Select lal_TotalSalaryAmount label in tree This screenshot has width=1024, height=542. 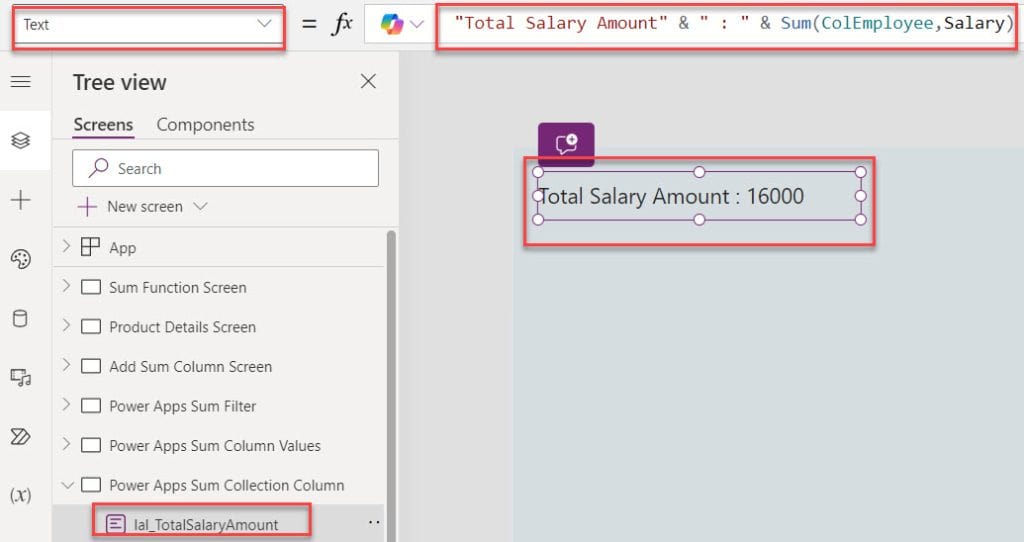206,524
